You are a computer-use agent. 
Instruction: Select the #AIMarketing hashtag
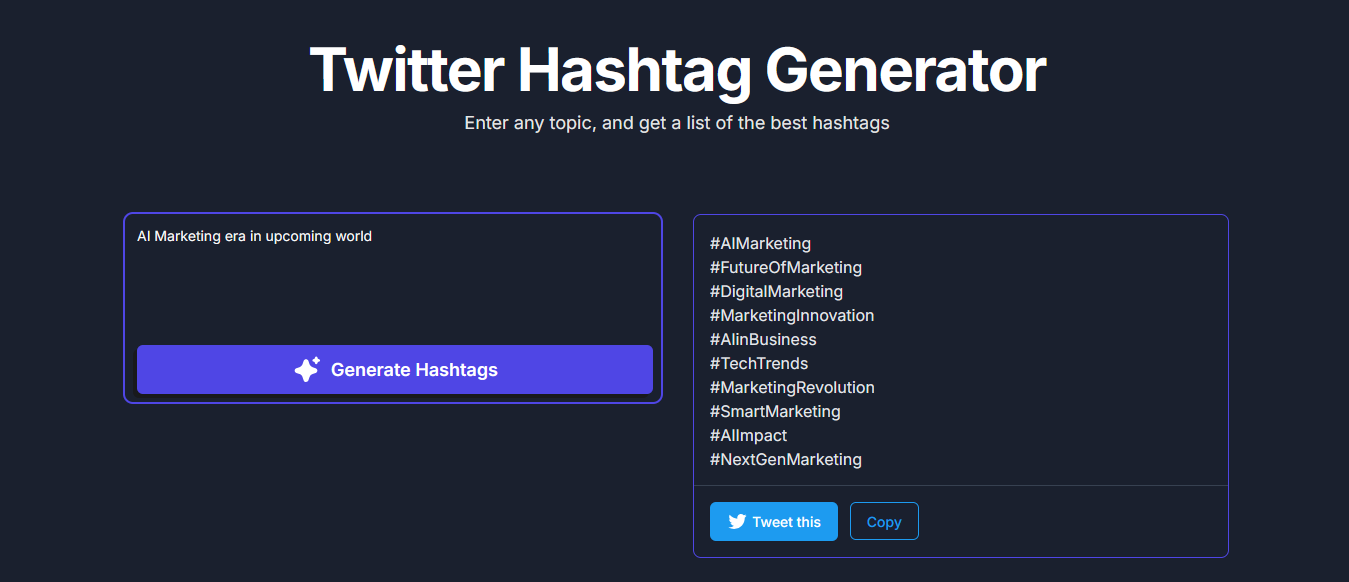760,243
